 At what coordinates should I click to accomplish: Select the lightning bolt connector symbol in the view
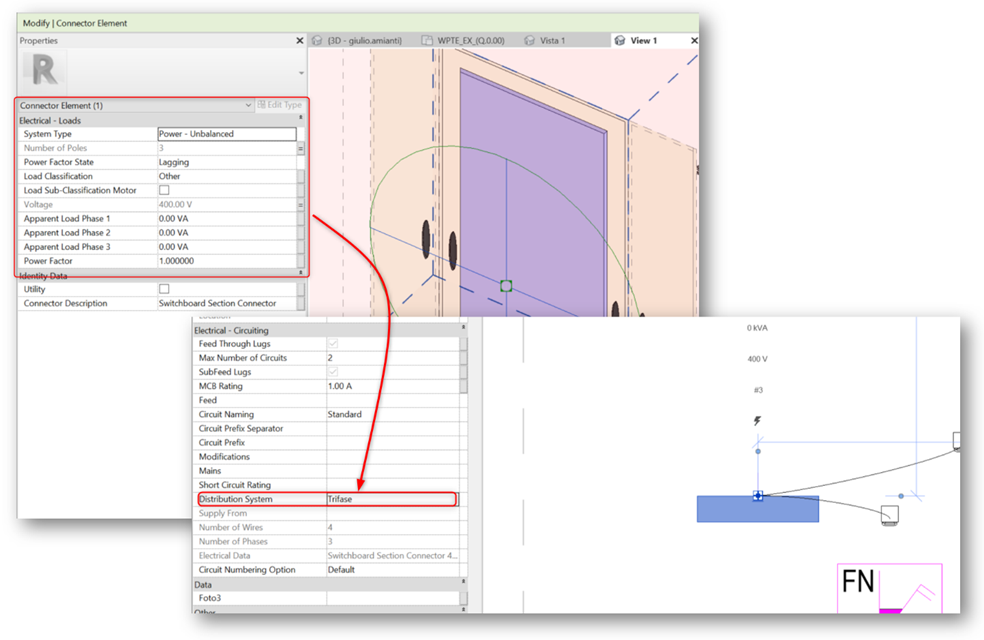(755, 421)
